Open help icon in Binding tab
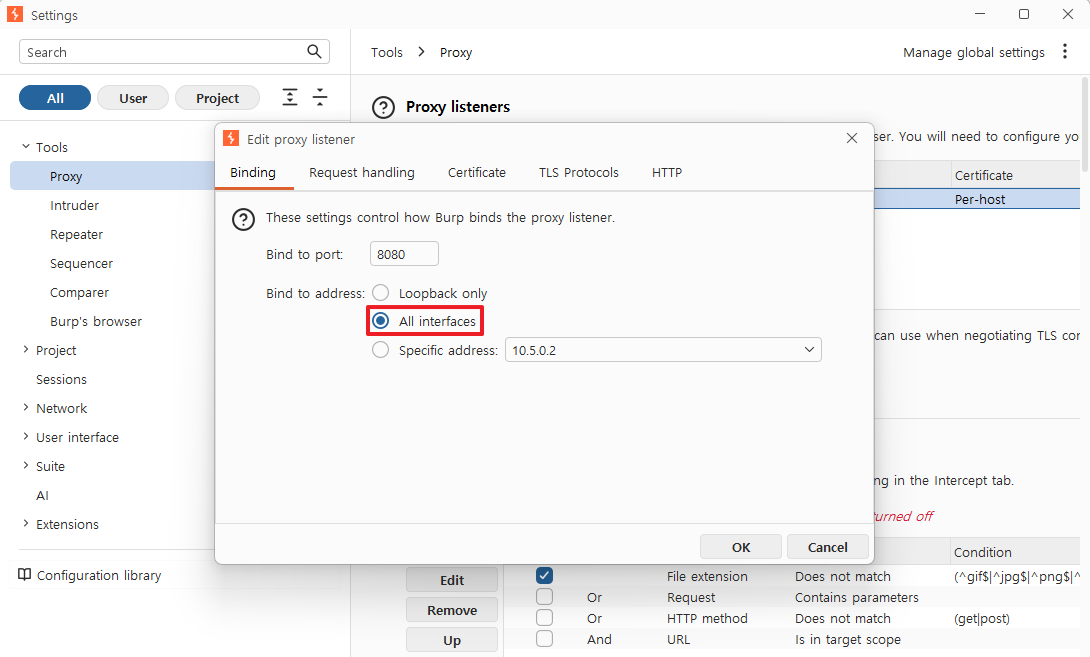The width and height of the screenshot is (1090, 657). pyautogui.click(x=243, y=220)
